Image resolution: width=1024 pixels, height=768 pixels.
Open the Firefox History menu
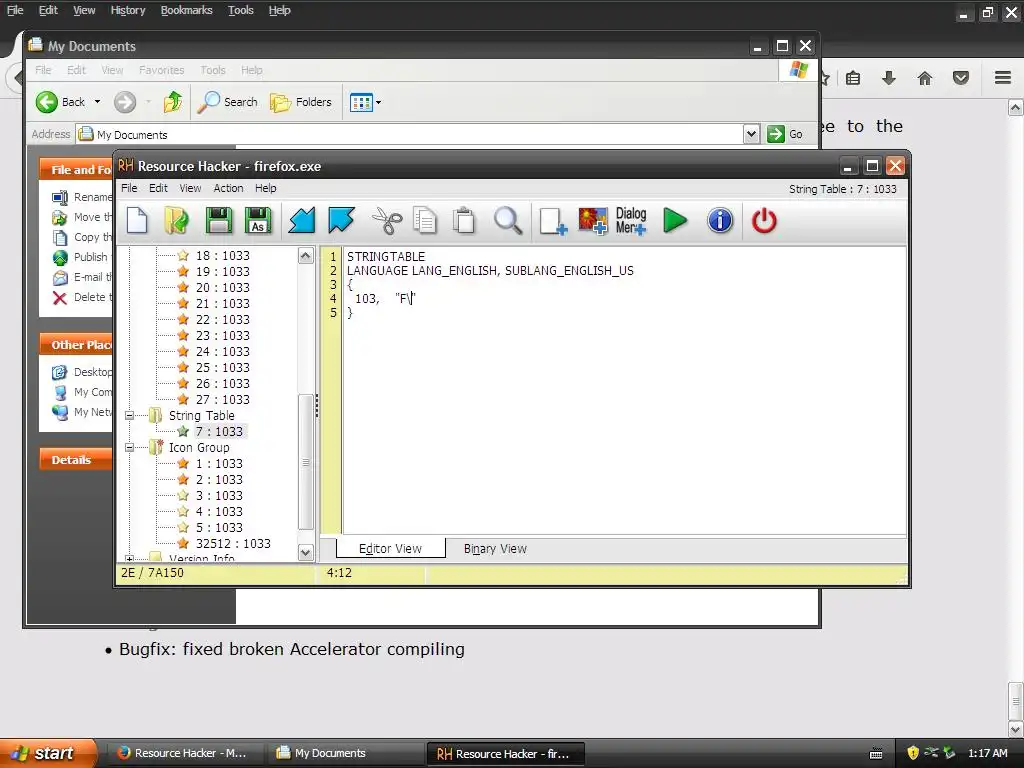point(127,10)
